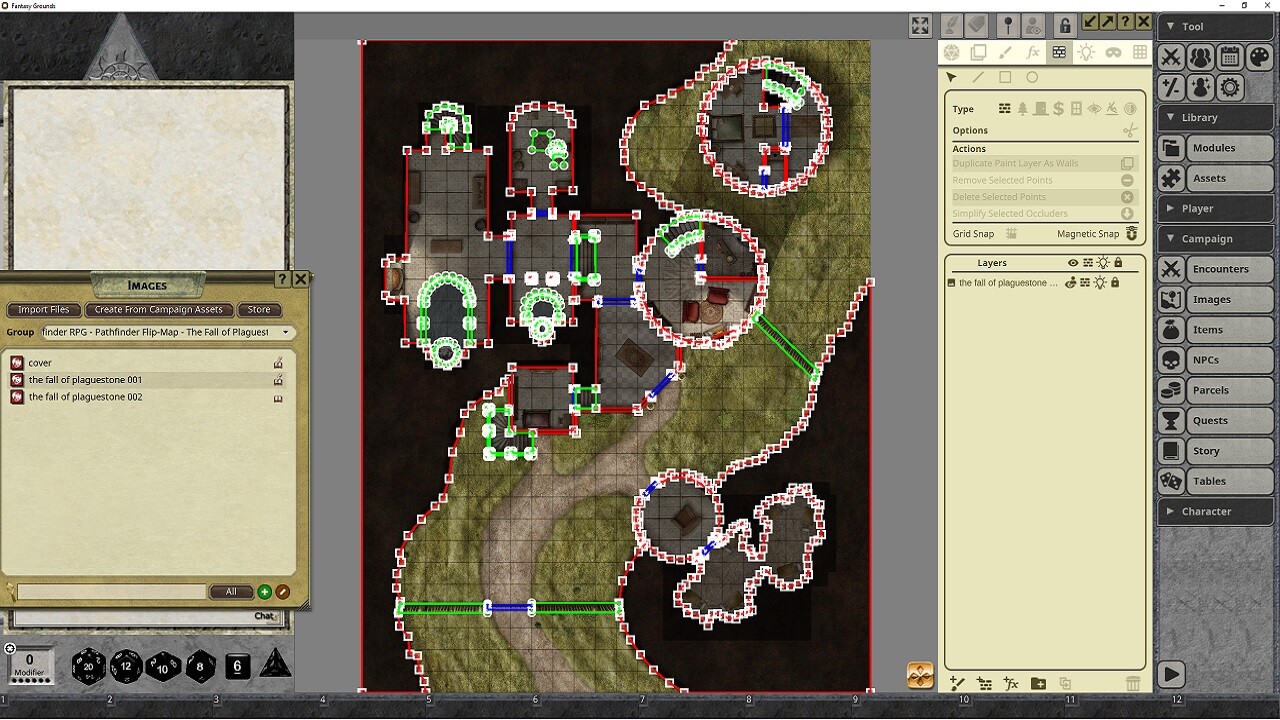Screen dimensions: 1280x720
Task: Click the Import Files button
Action: pyautogui.click(x=44, y=310)
